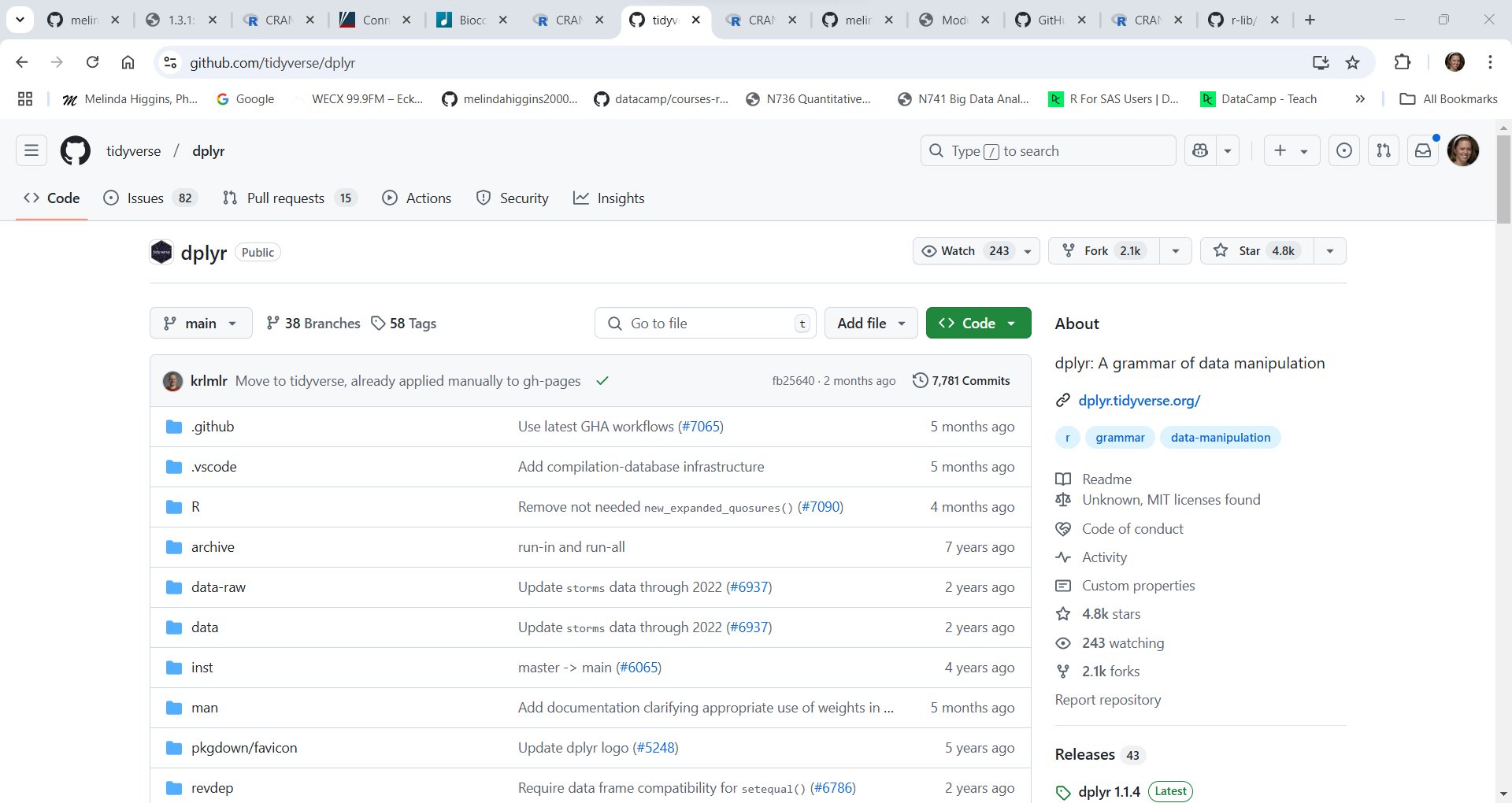This screenshot has height=803, width=1512.
Task: Open the notifications inbox icon
Action: [x=1423, y=150]
